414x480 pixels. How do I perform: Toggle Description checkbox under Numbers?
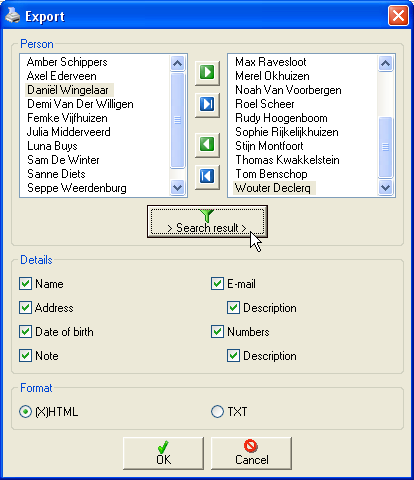tap(233, 356)
